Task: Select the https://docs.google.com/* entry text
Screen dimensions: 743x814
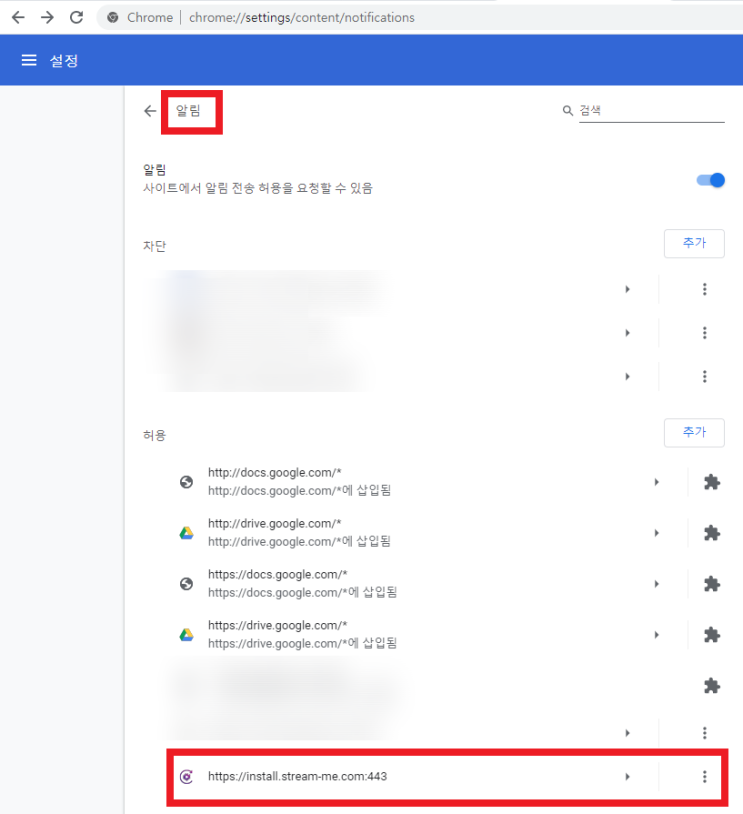Action: (x=278, y=574)
